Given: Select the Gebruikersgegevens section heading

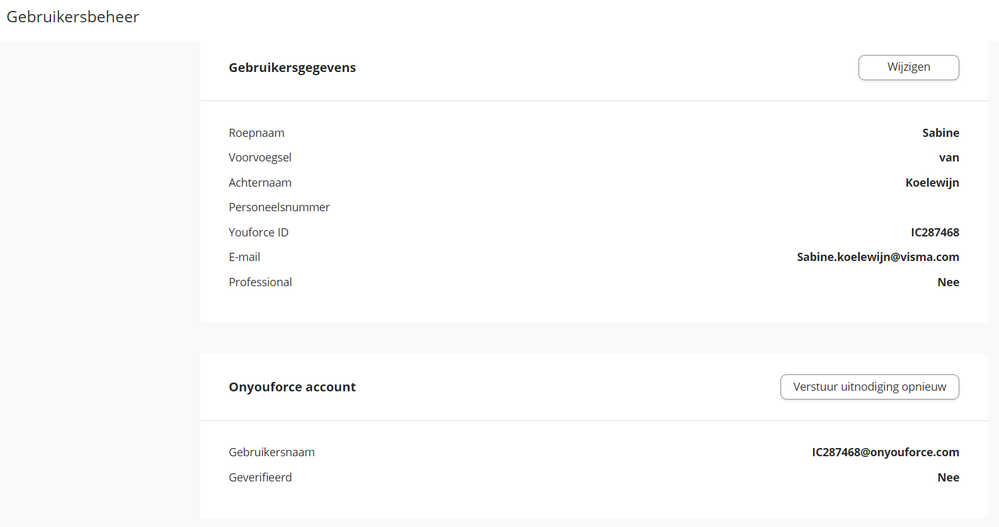Looking at the screenshot, I should 292,68.
